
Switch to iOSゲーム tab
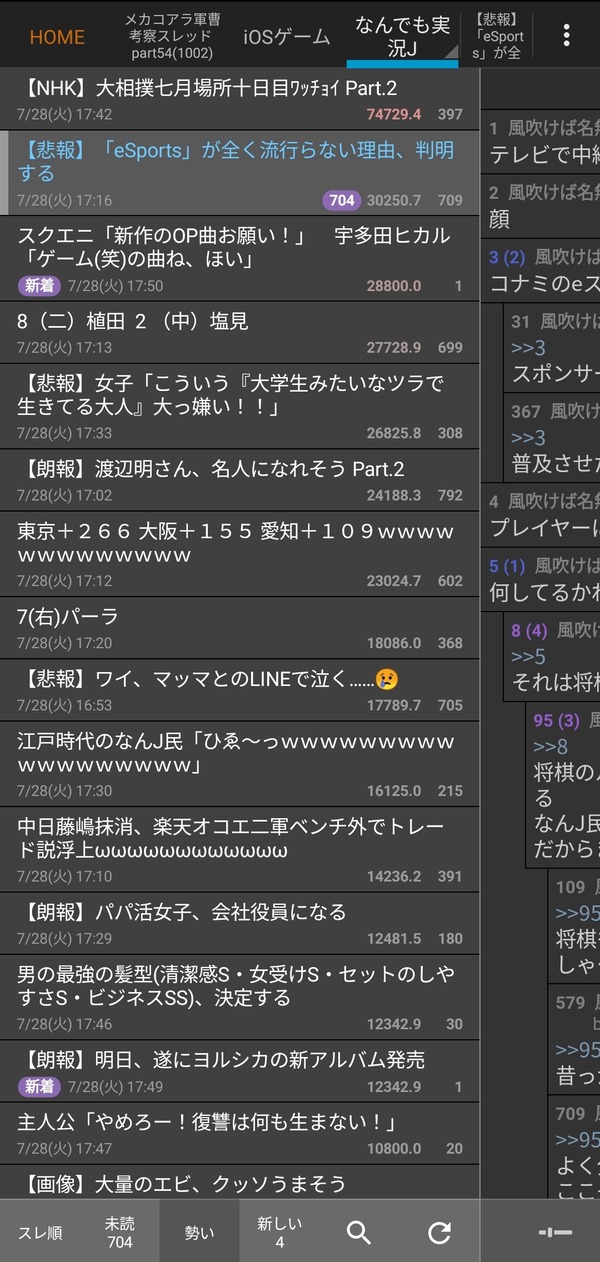click(x=286, y=37)
